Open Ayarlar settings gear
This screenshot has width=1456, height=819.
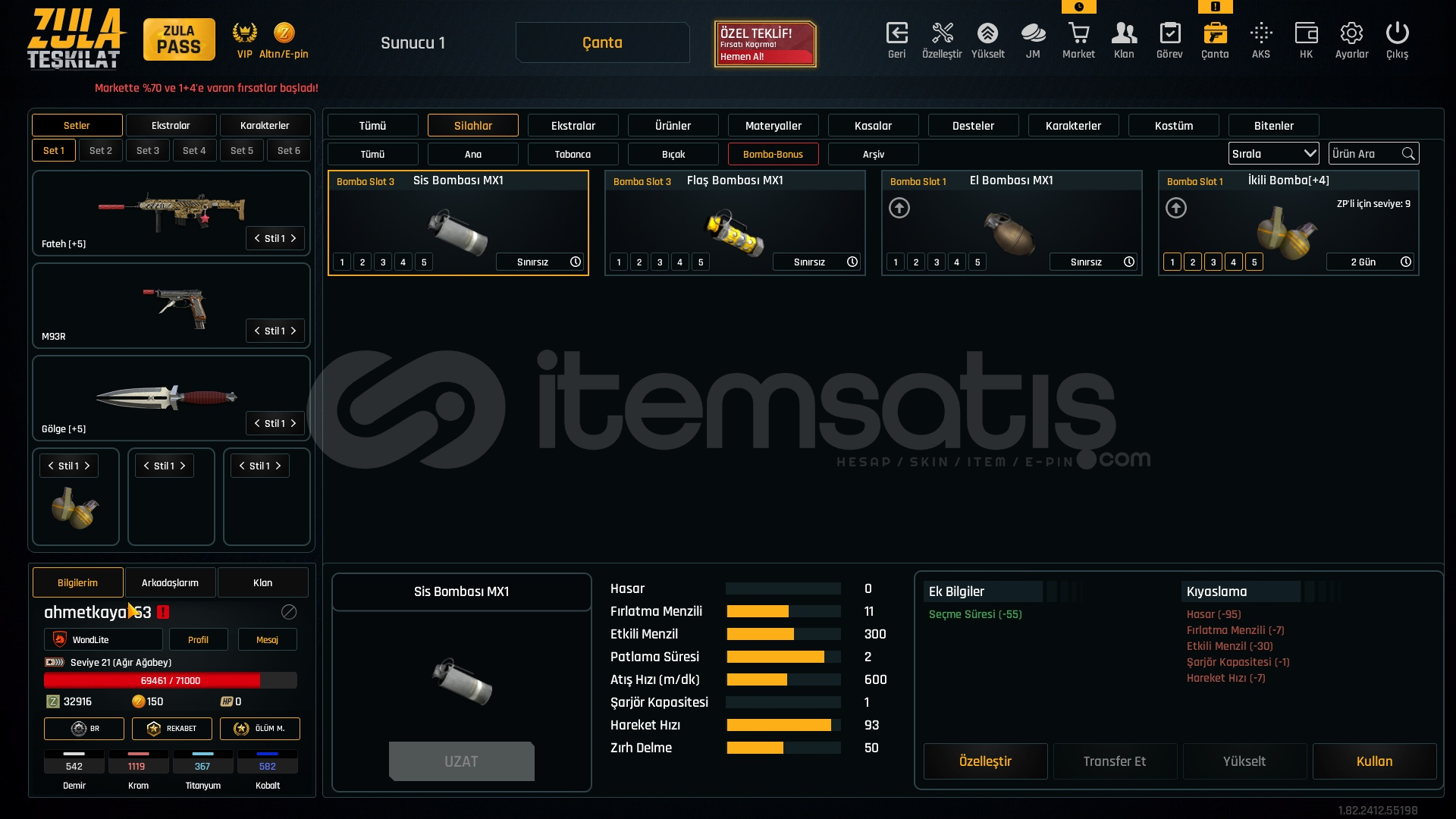click(1351, 34)
